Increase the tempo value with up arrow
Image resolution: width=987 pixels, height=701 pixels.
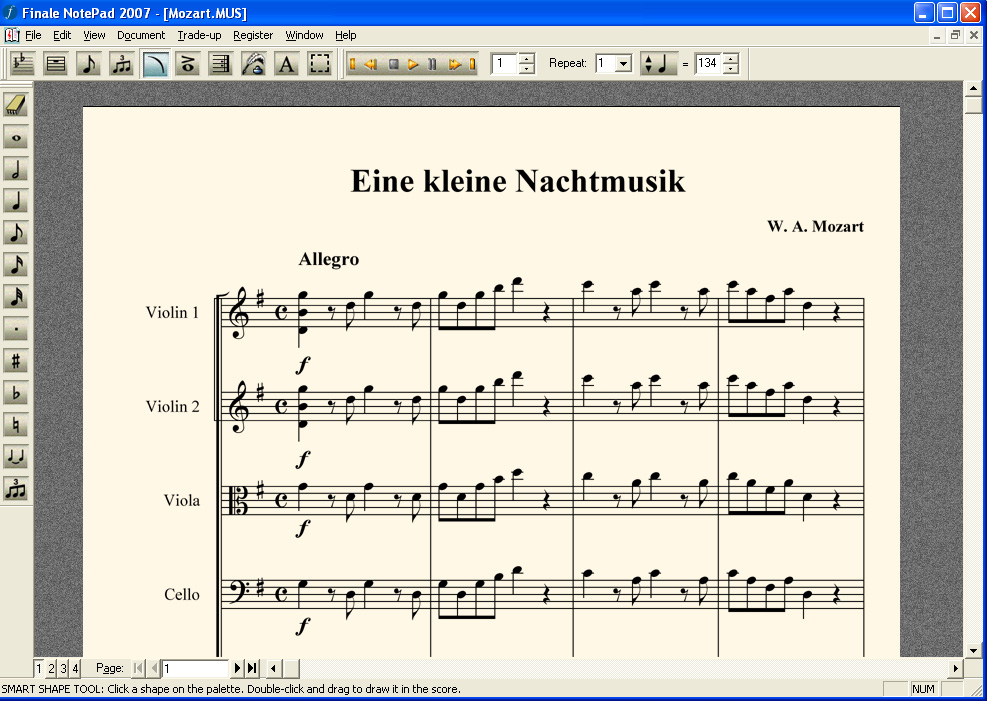point(730,59)
